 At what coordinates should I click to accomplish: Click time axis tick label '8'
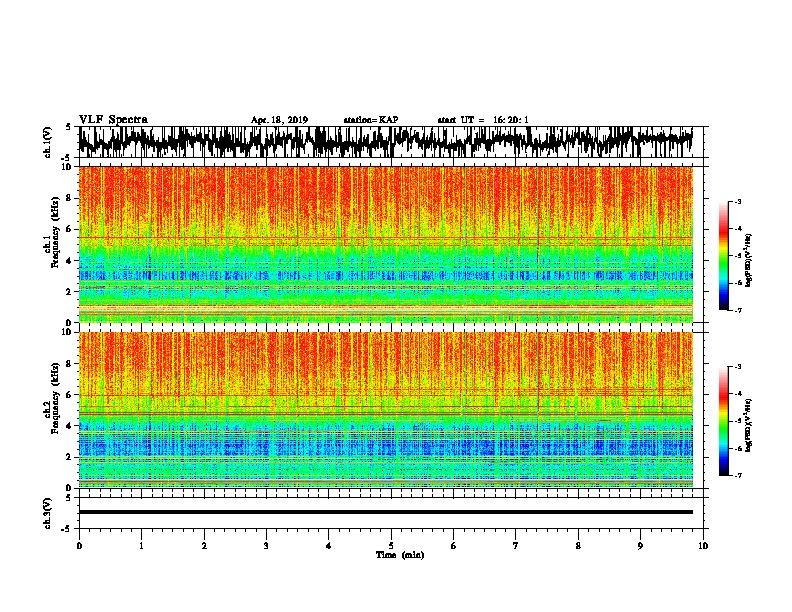coord(578,546)
